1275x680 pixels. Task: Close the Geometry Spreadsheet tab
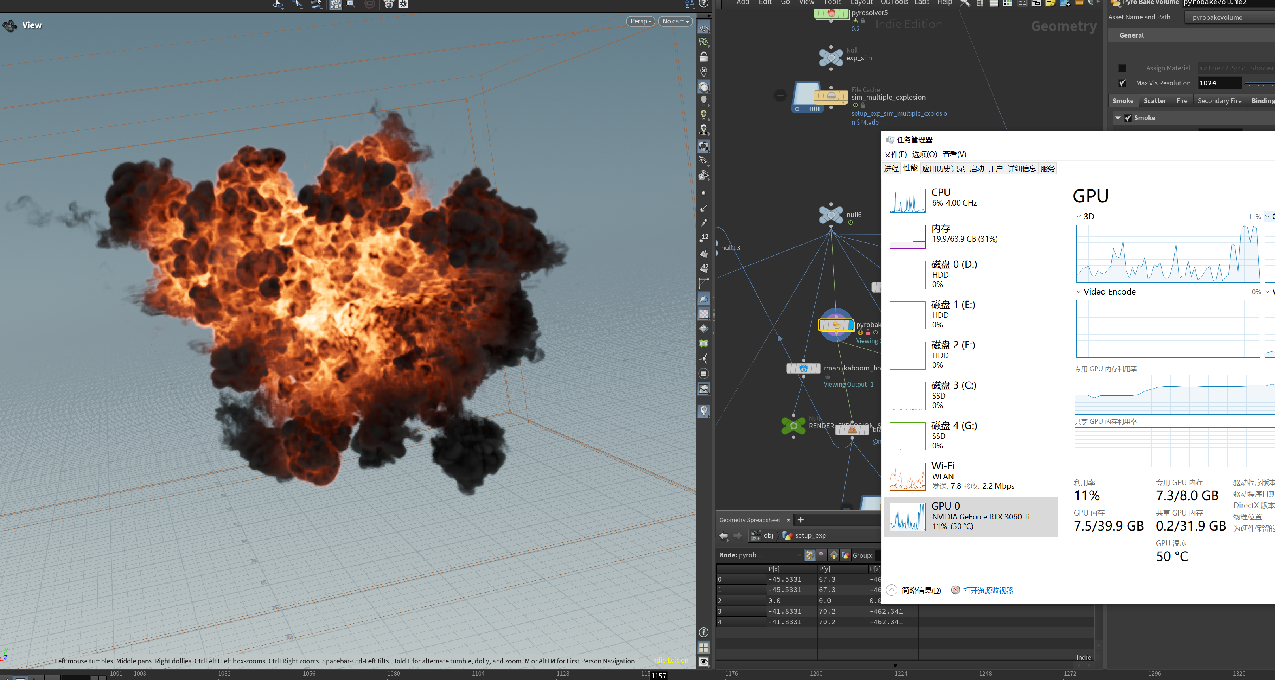click(788, 520)
